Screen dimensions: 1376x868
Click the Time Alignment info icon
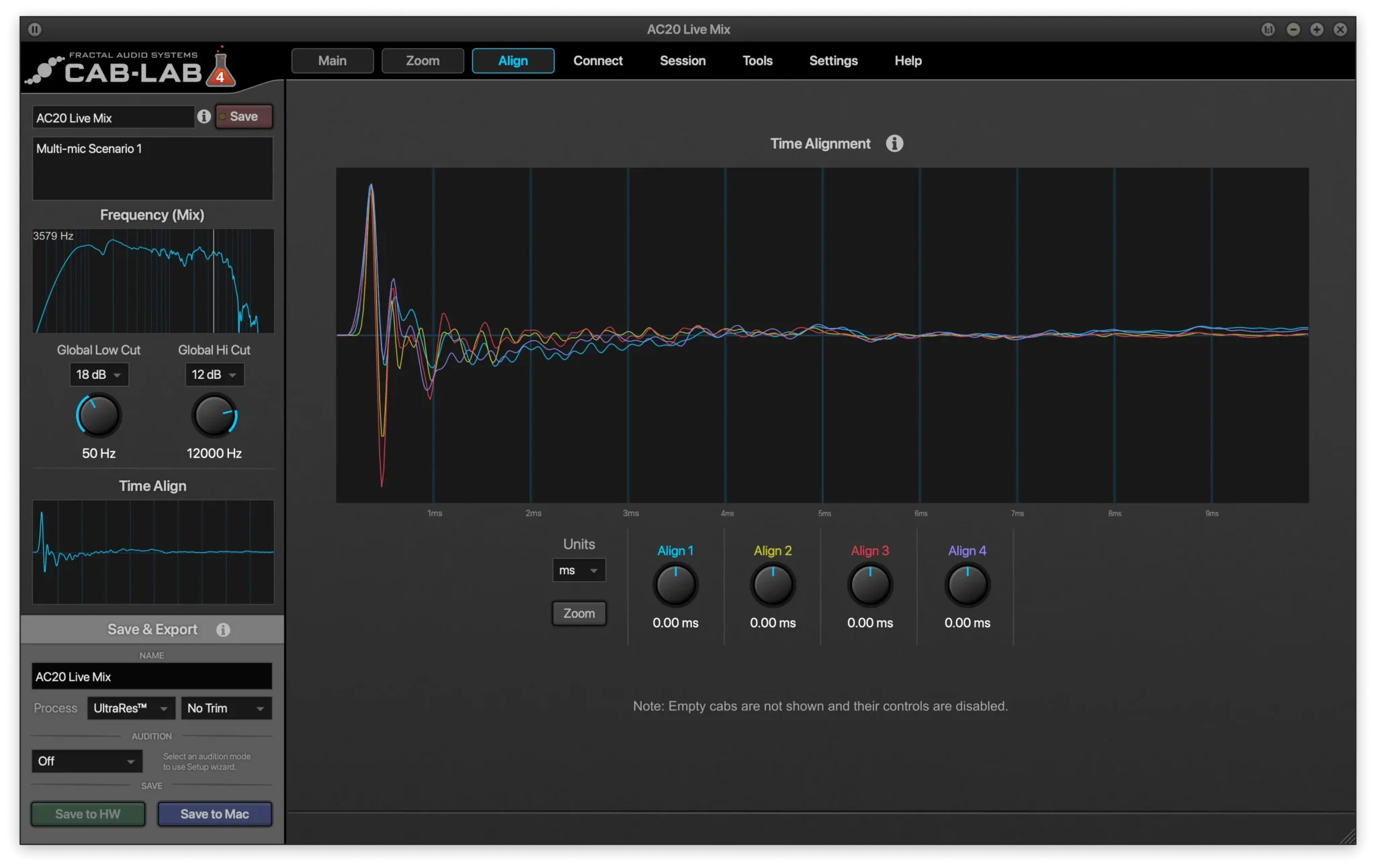(x=894, y=143)
